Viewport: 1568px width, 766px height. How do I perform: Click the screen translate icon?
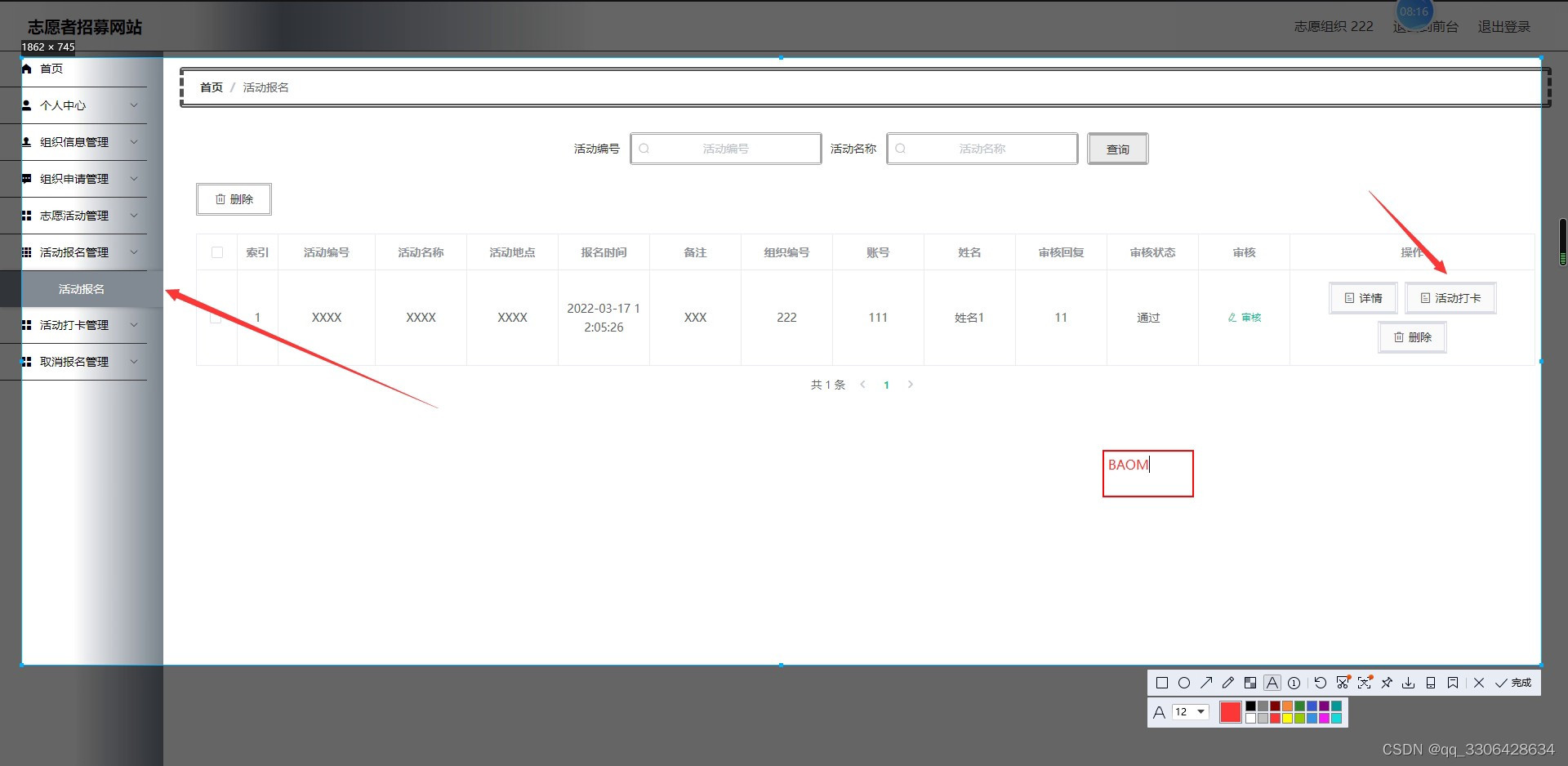point(1365,683)
